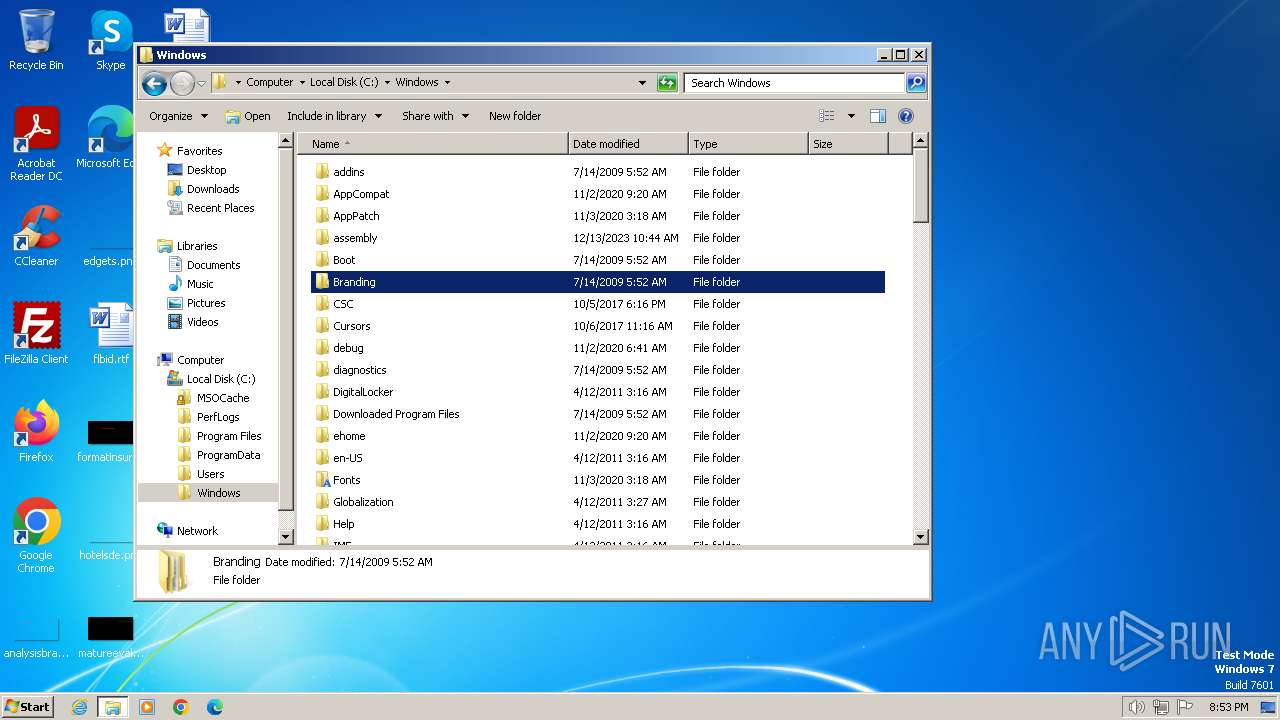The height and width of the screenshot is (720, 1280).
Task: Open the Start menu
Action: pos(28,707)
